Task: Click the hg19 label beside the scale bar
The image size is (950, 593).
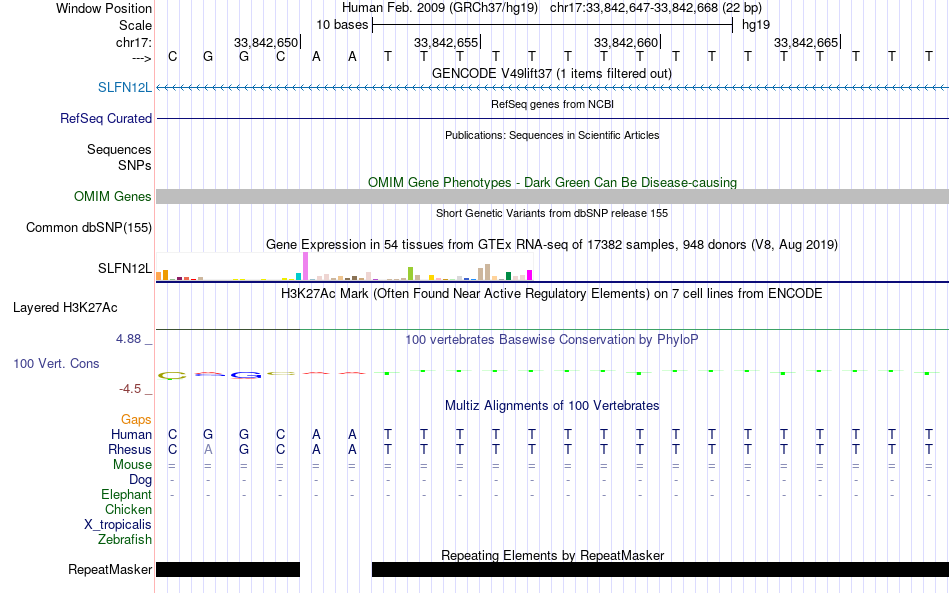Action: click(756, 25)
